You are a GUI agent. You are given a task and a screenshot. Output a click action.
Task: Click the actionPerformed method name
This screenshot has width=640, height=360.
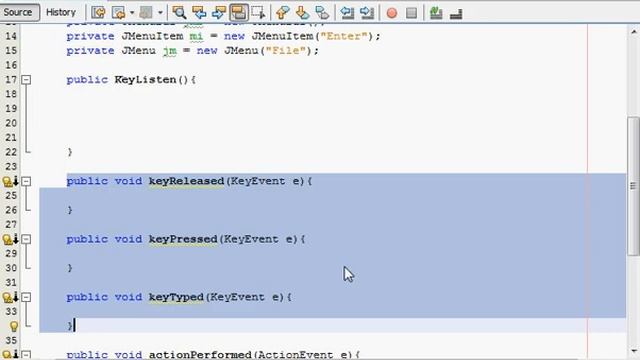(x=200, y=355)
